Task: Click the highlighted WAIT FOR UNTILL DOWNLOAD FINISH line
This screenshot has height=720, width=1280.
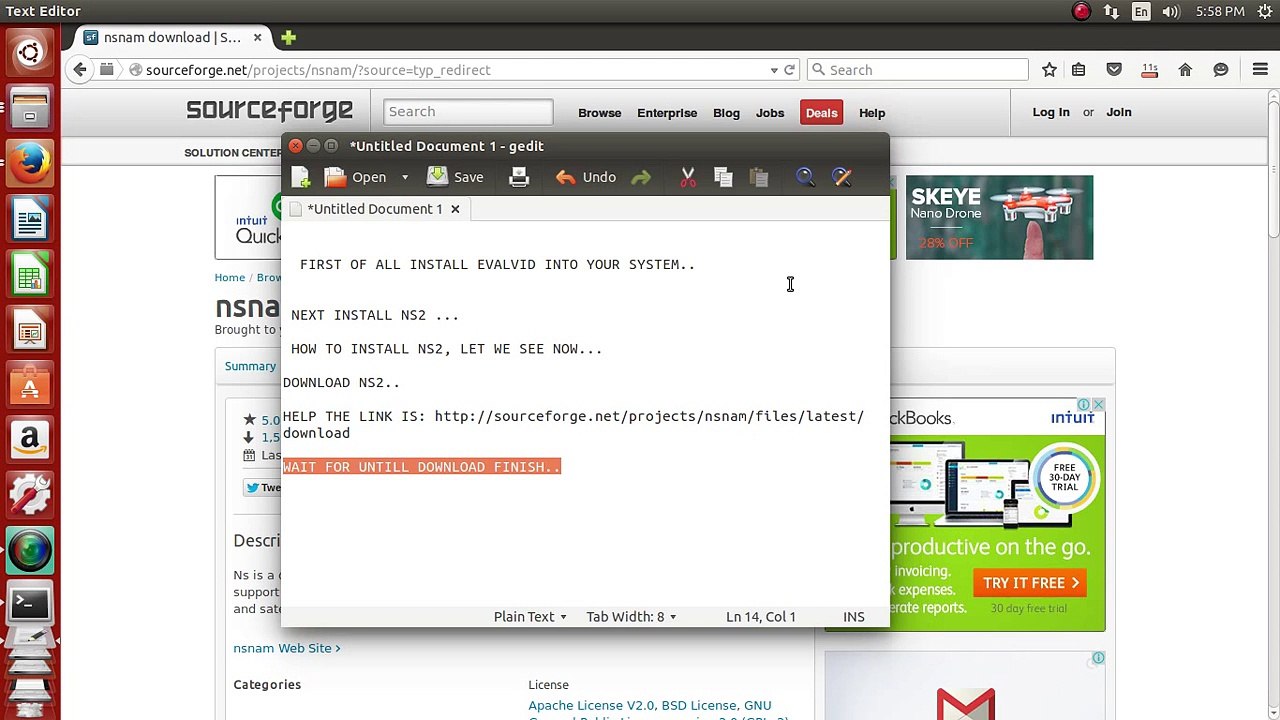Action: 422,467
